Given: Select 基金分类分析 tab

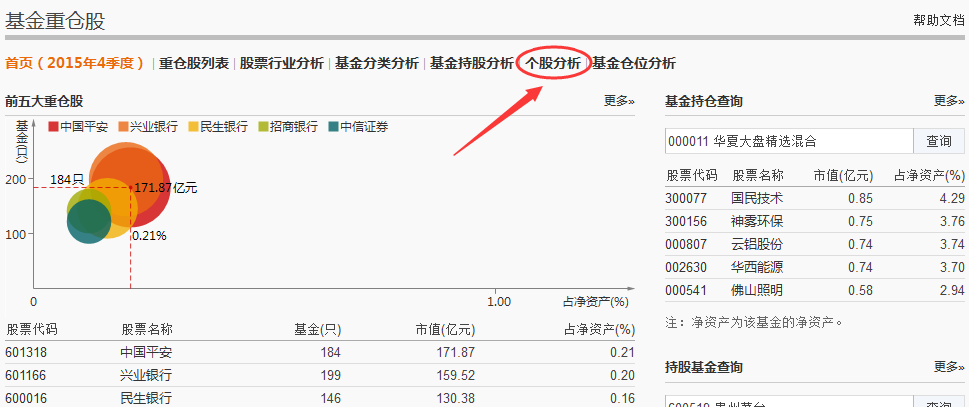Looking at the screenshot, I should (376, 63).
